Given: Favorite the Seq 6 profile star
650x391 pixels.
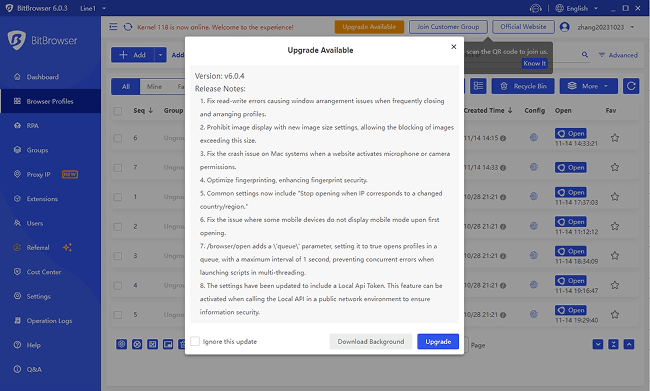Looking at the screenshot, I should (615, 138).
